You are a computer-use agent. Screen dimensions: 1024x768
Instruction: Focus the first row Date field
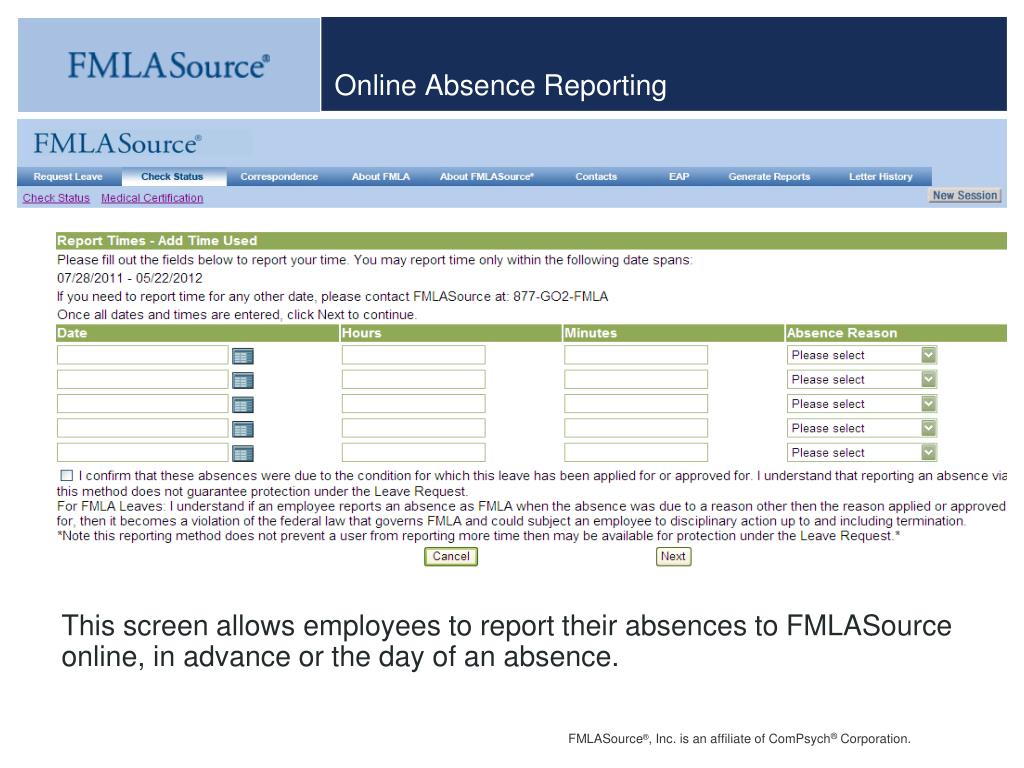coord(142,355)
